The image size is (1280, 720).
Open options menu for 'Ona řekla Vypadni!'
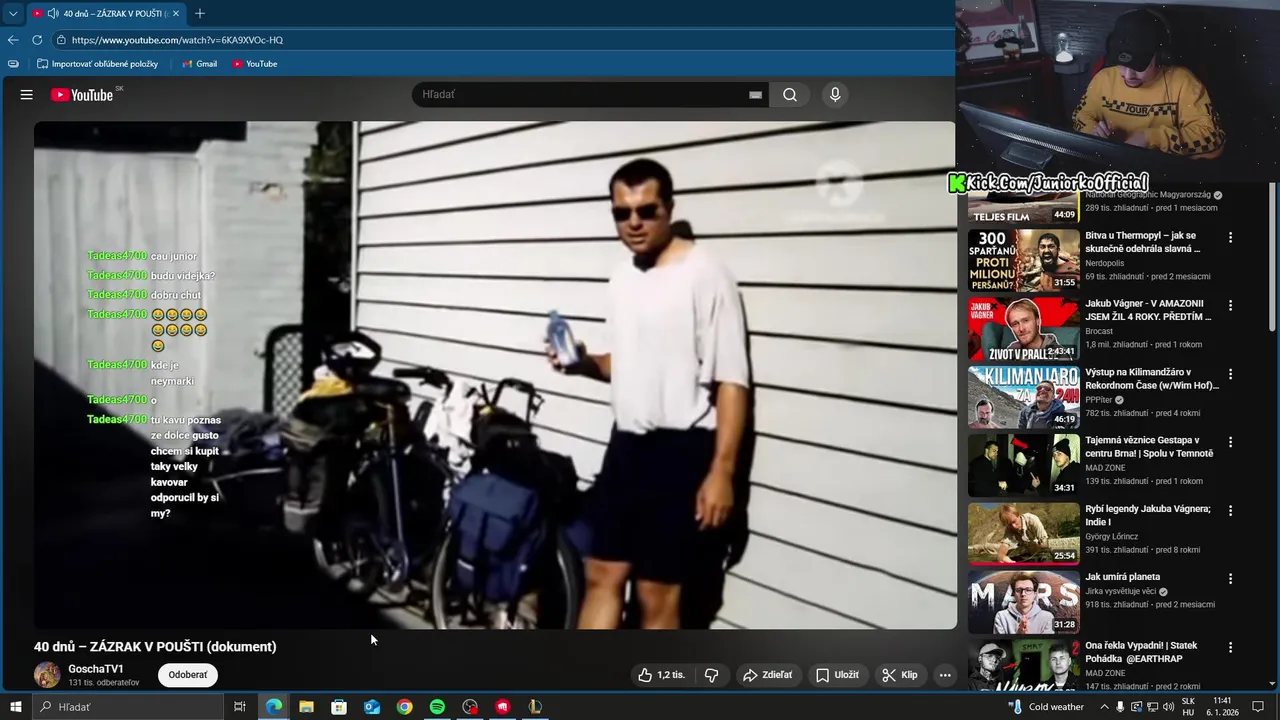click(1231, 647)
